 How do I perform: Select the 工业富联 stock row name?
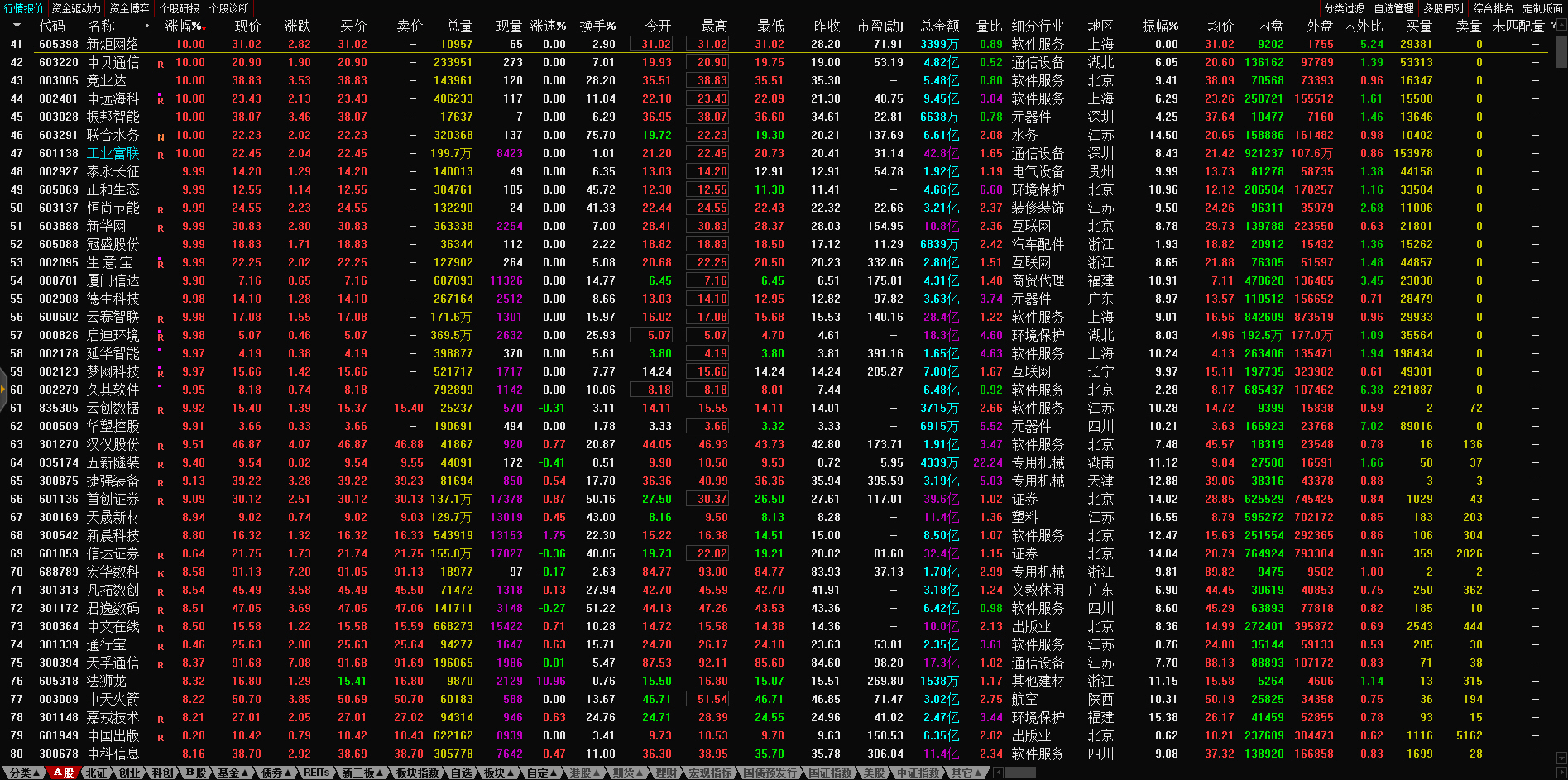pos(113,153)
